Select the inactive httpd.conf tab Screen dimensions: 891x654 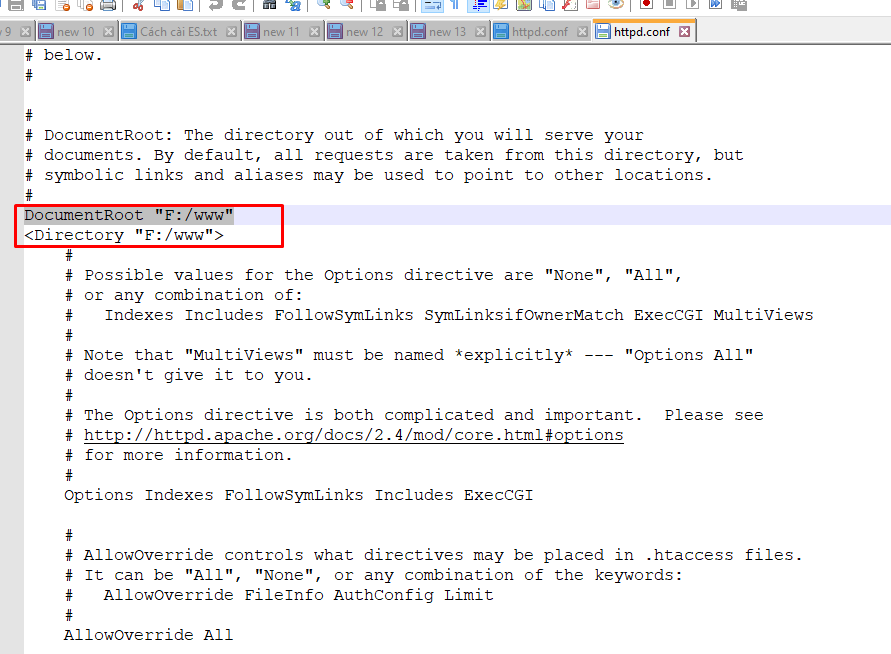[x=539, y=32]
